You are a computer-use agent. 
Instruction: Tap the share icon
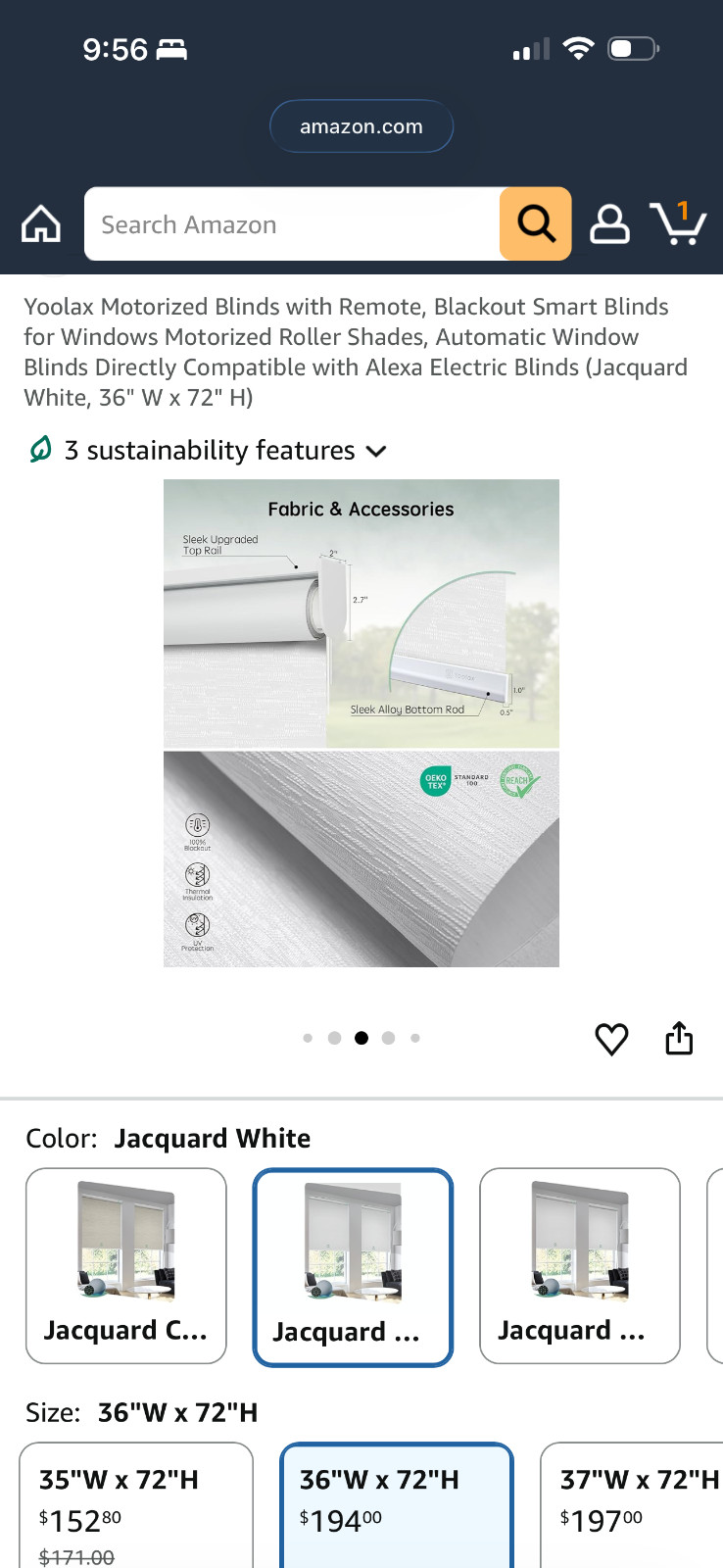coord(679,1038)
